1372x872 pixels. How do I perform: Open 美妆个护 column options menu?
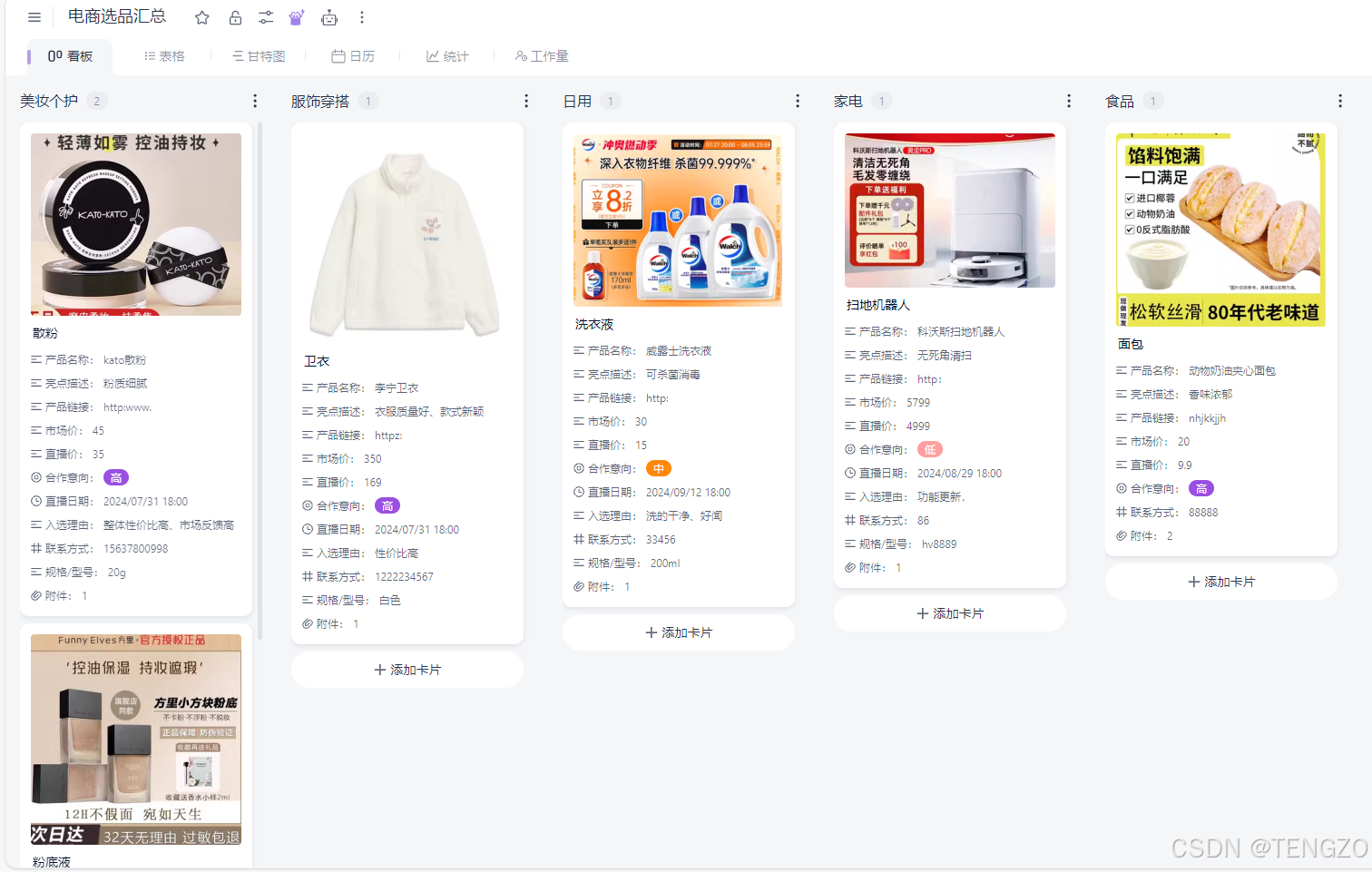(255, 101)
